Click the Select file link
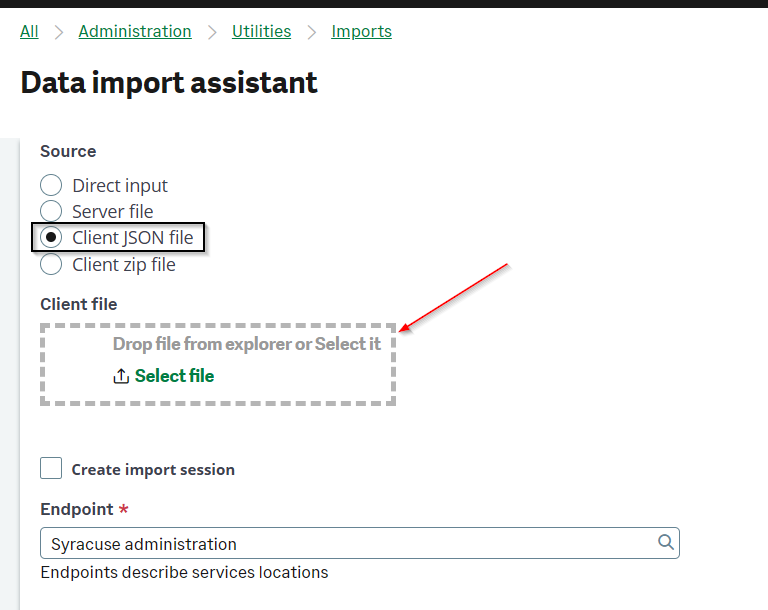 [x=174, y=376]
